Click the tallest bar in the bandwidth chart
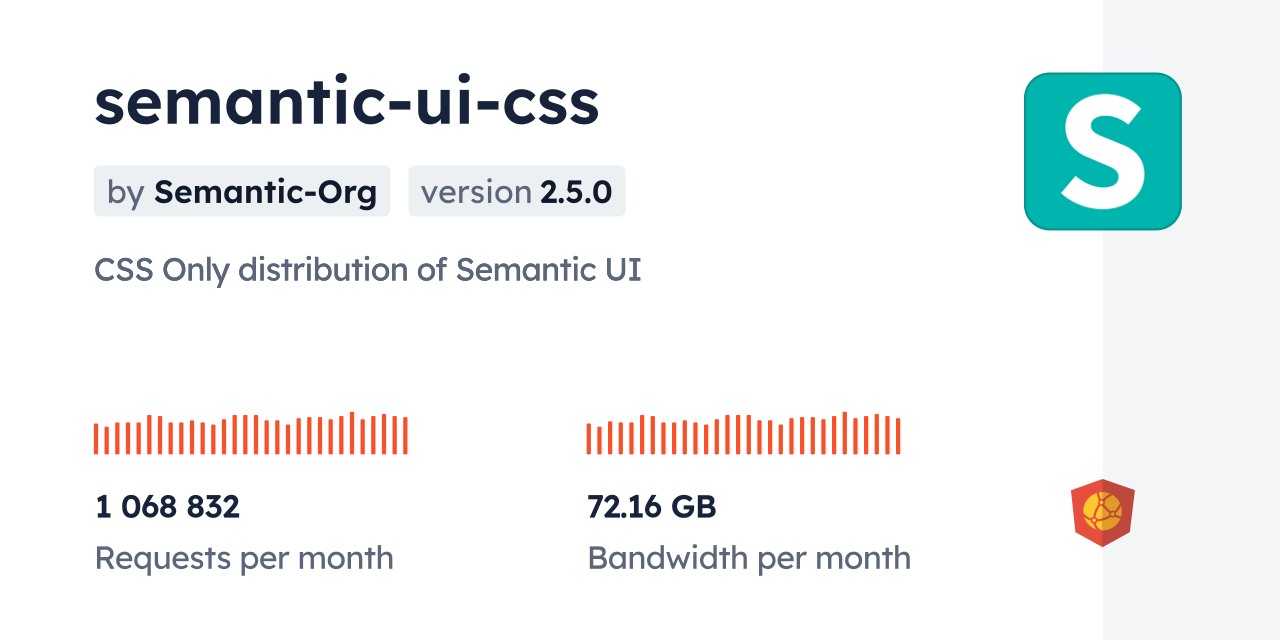This screenshot has height=640, width=1280. [845, 433]
